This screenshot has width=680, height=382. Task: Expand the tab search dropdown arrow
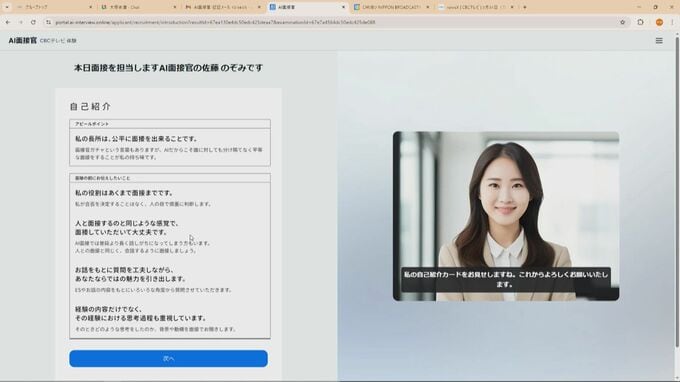click(7, 7)
